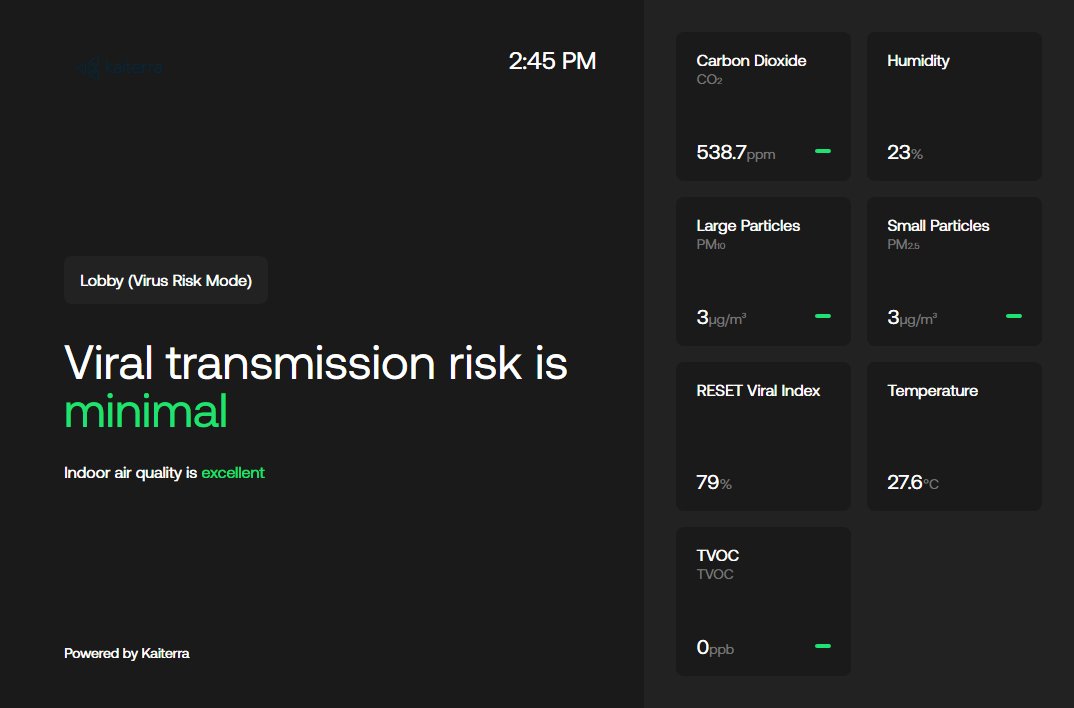Viewport: 1074px width, 708px height.
Task: Click the green word minimal
Action: coord(146,411)
